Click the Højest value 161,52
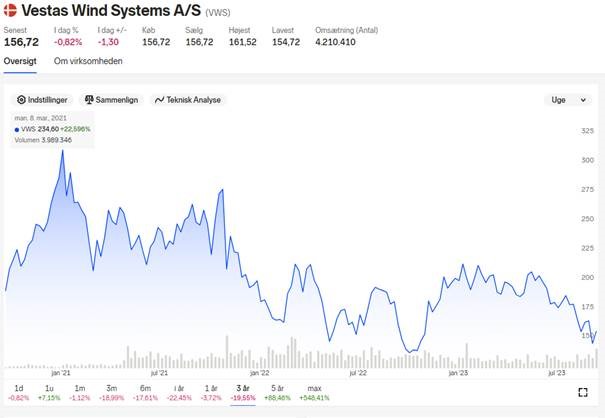Screen dimensions: 605x418 point(243,42)
